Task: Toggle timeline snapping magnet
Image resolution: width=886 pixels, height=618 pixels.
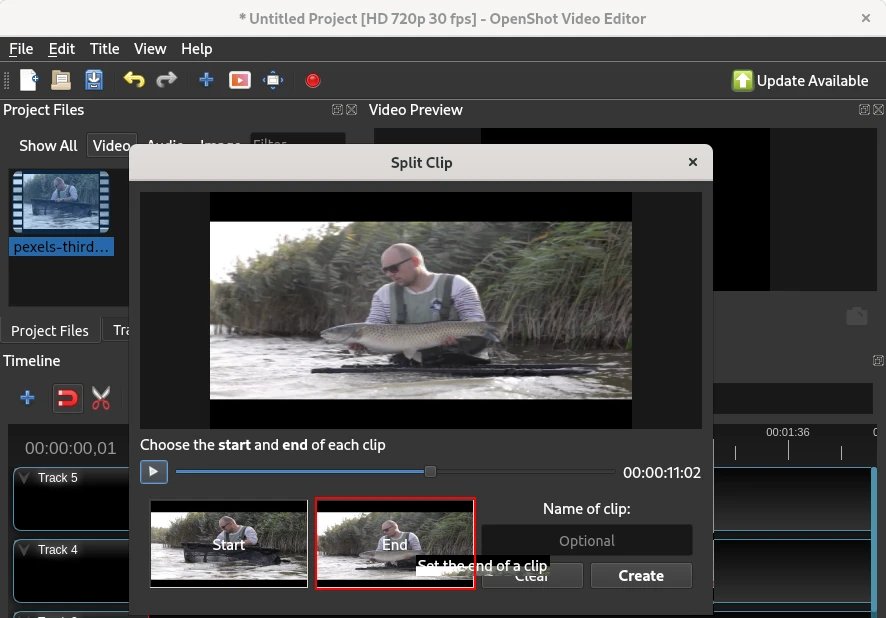Action: [66, 399]
